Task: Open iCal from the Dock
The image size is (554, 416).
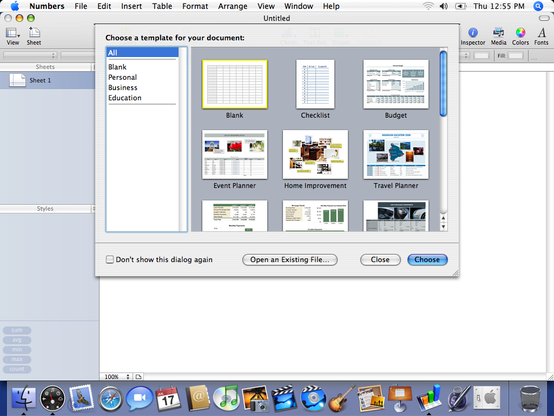Action: (x=168, y=398)
